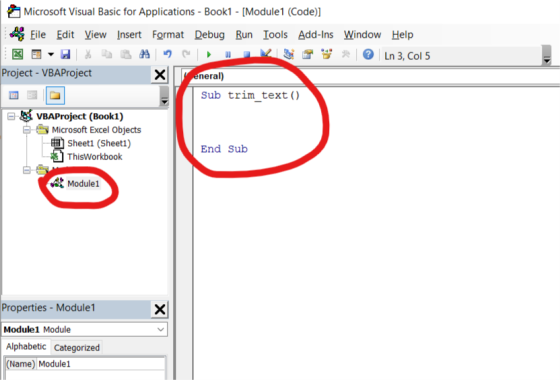The width and height of the screenshot is (560, 380).
Task: Click the Sub trim_text() code line
Action: point(250,95)
